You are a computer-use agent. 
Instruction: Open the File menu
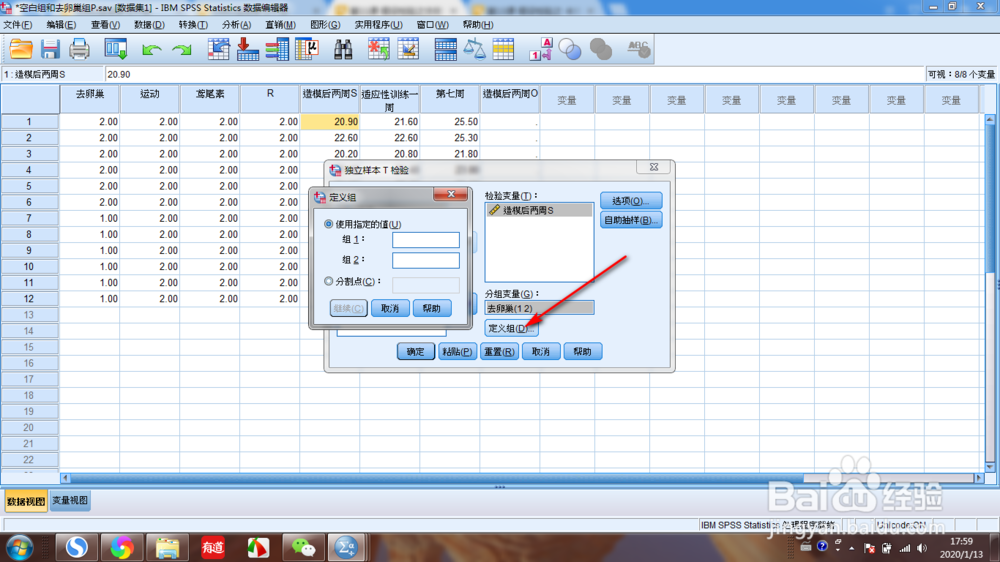18,24
